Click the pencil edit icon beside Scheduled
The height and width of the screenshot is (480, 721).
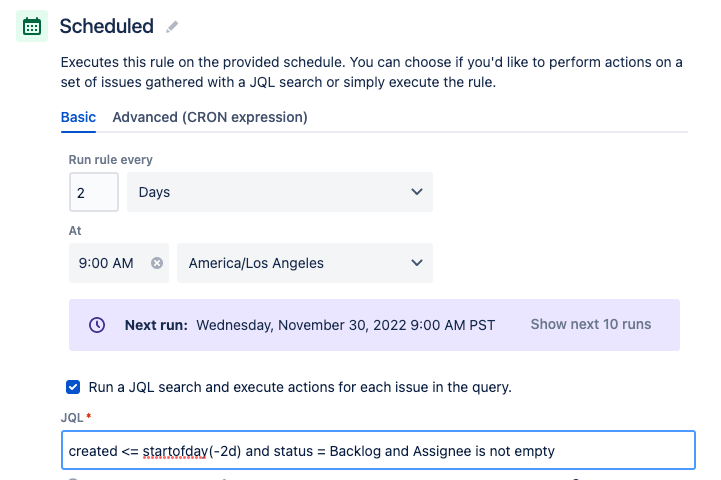(172, 27)
